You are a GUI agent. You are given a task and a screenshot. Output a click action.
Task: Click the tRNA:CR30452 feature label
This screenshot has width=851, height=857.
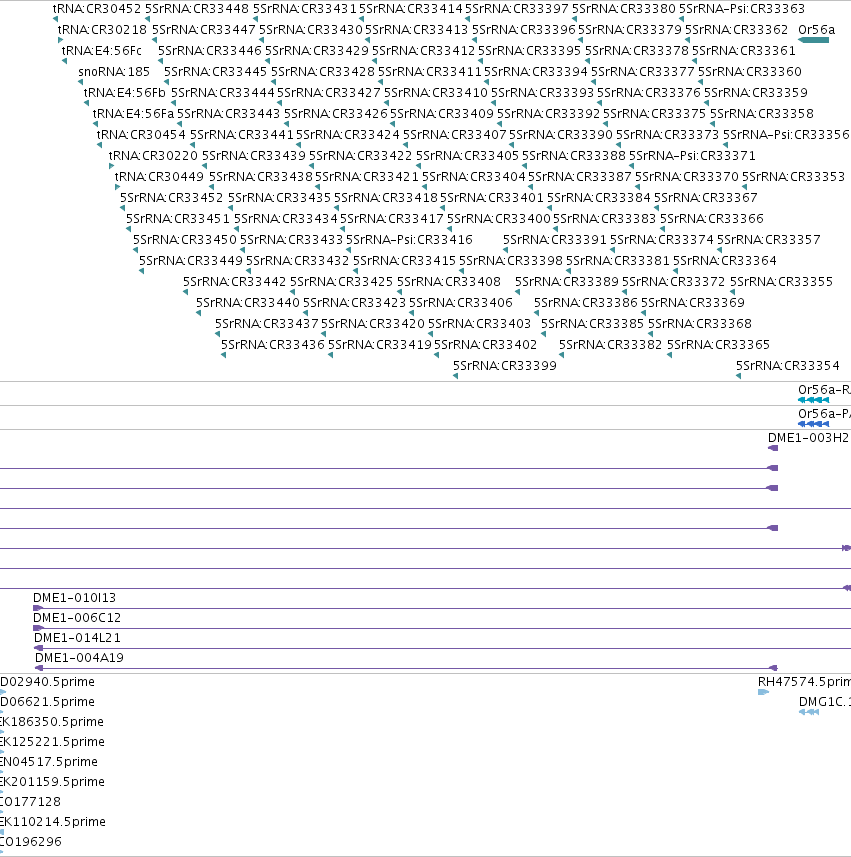click(97, 9)
